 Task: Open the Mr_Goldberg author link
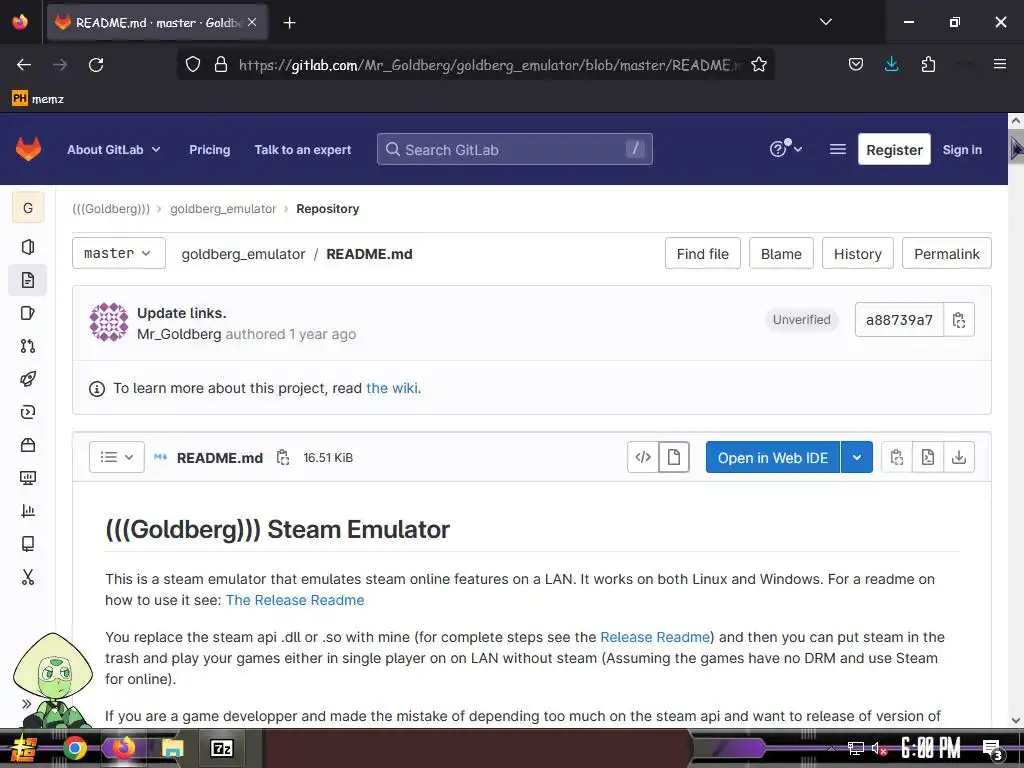179,334
